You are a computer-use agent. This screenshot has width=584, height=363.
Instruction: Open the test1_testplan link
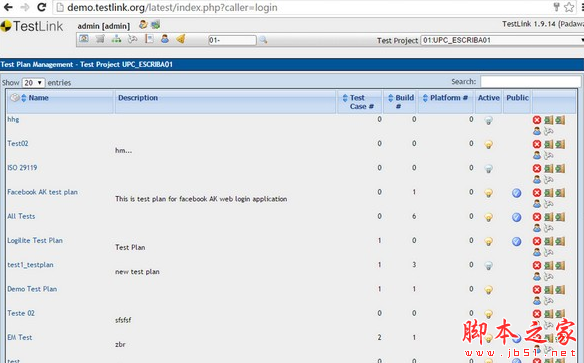click(x=30, y=265)
